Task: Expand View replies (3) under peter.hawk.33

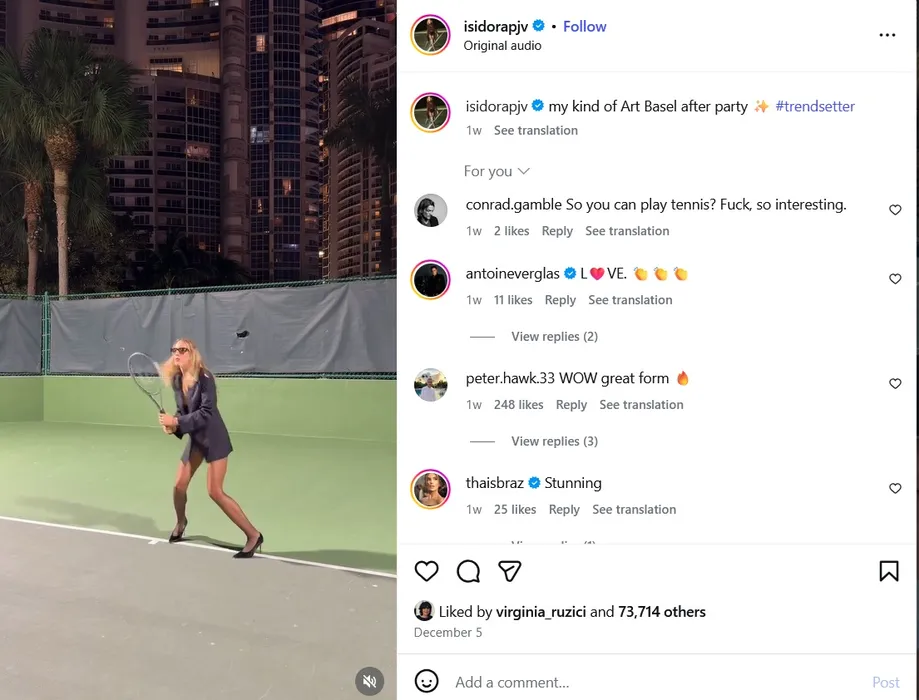Action: pos(554,441)
